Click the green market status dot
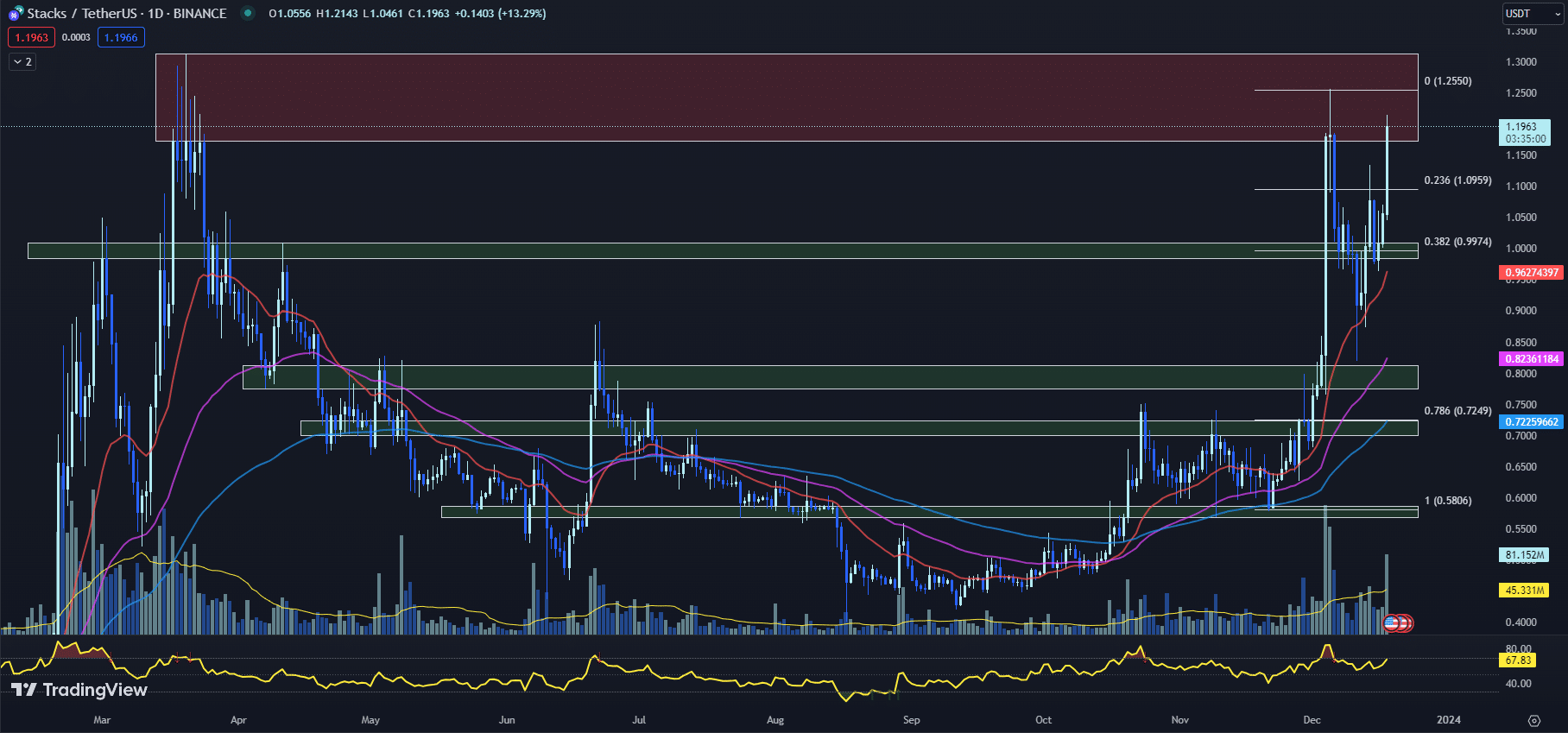The image size is (1568, 733). click(x=248, y=13)
